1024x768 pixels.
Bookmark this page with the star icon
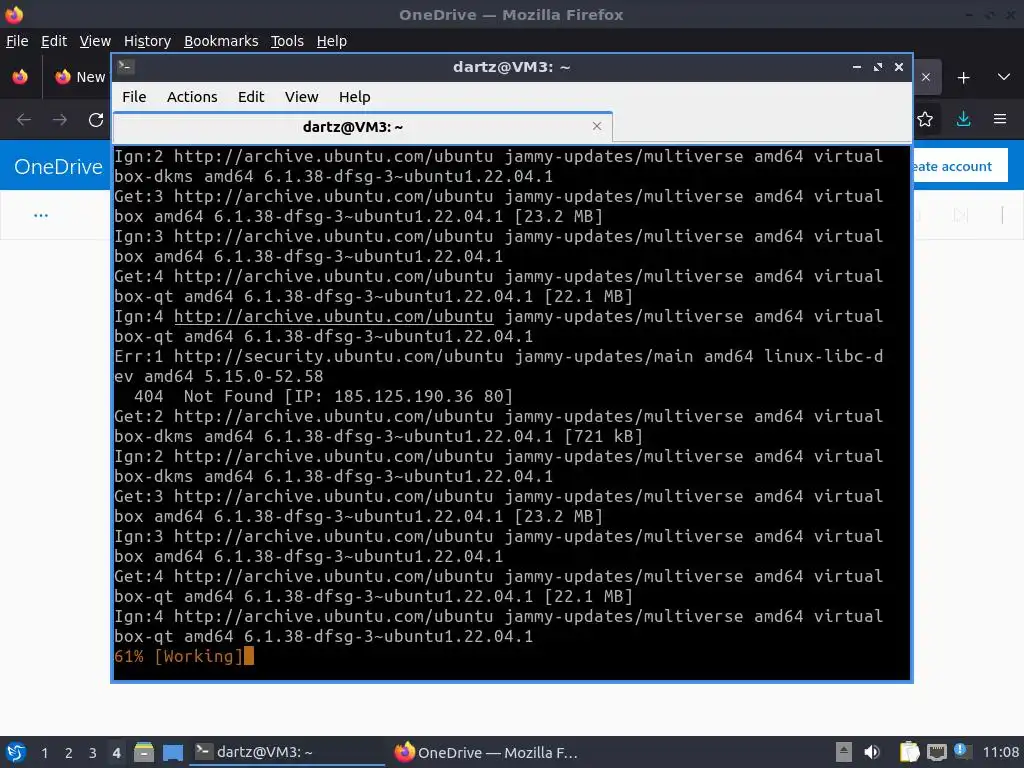pos(925,119)
